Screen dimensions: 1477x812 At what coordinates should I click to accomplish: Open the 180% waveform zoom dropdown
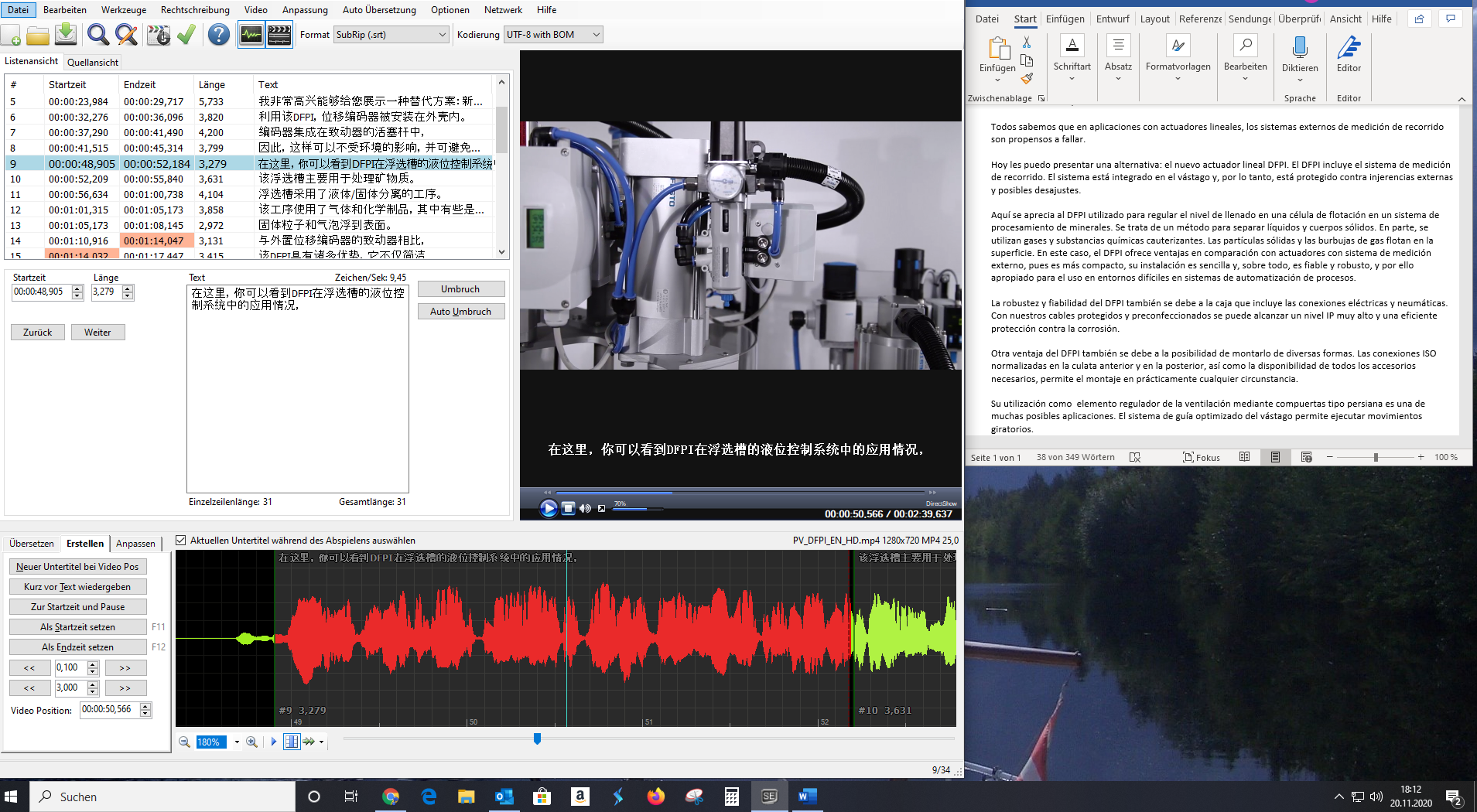point(237,742)
